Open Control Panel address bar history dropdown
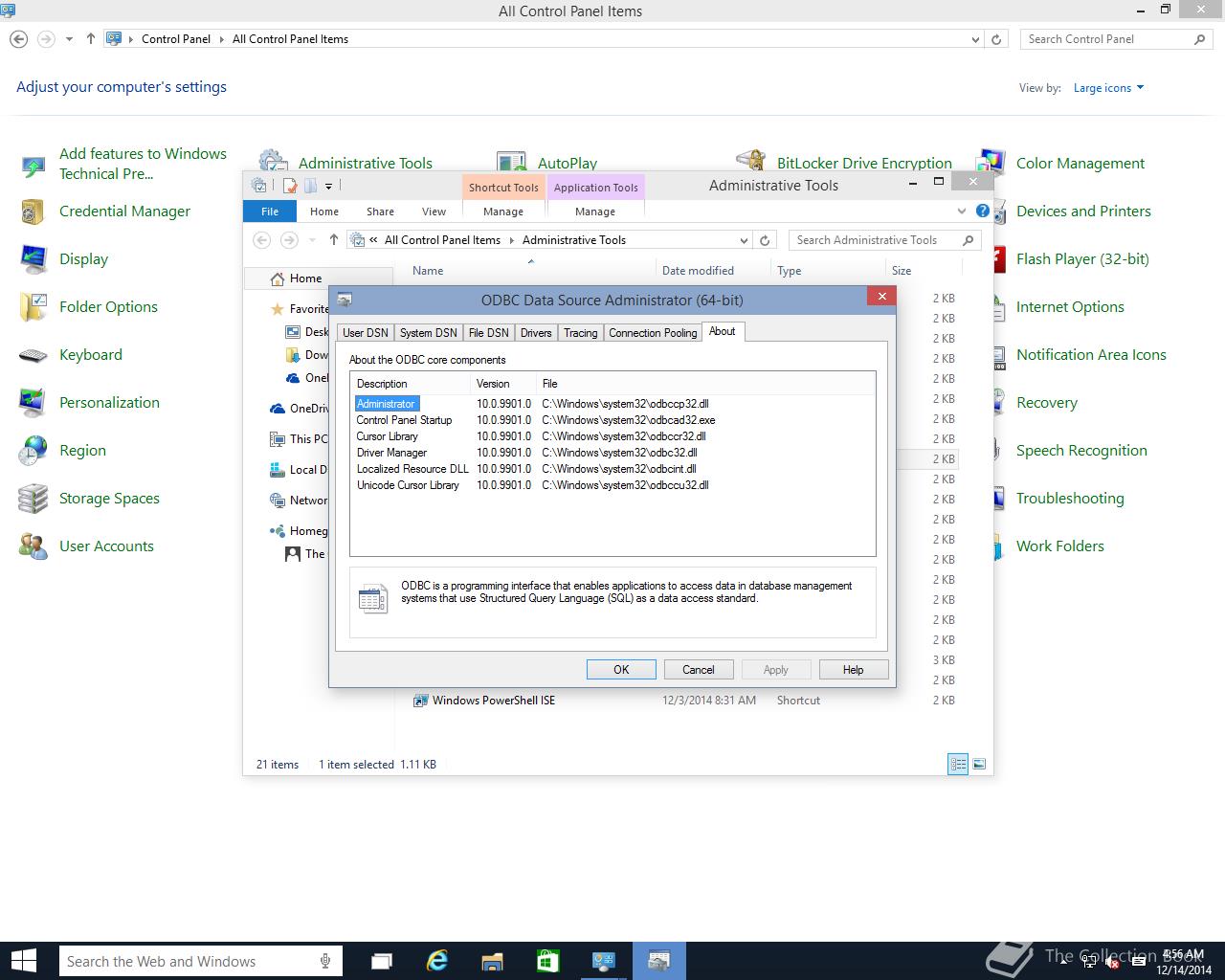 pyautogui.click(x=975, y=39)
